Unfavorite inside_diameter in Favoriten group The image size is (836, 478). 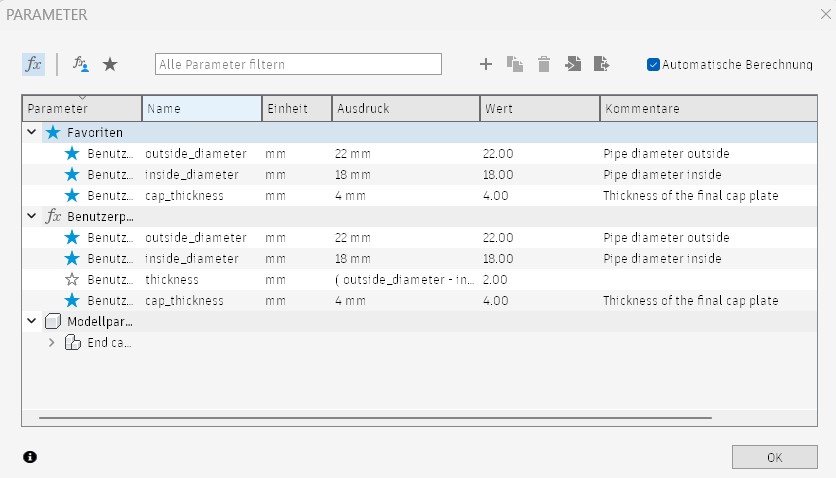tap(71, 174)
